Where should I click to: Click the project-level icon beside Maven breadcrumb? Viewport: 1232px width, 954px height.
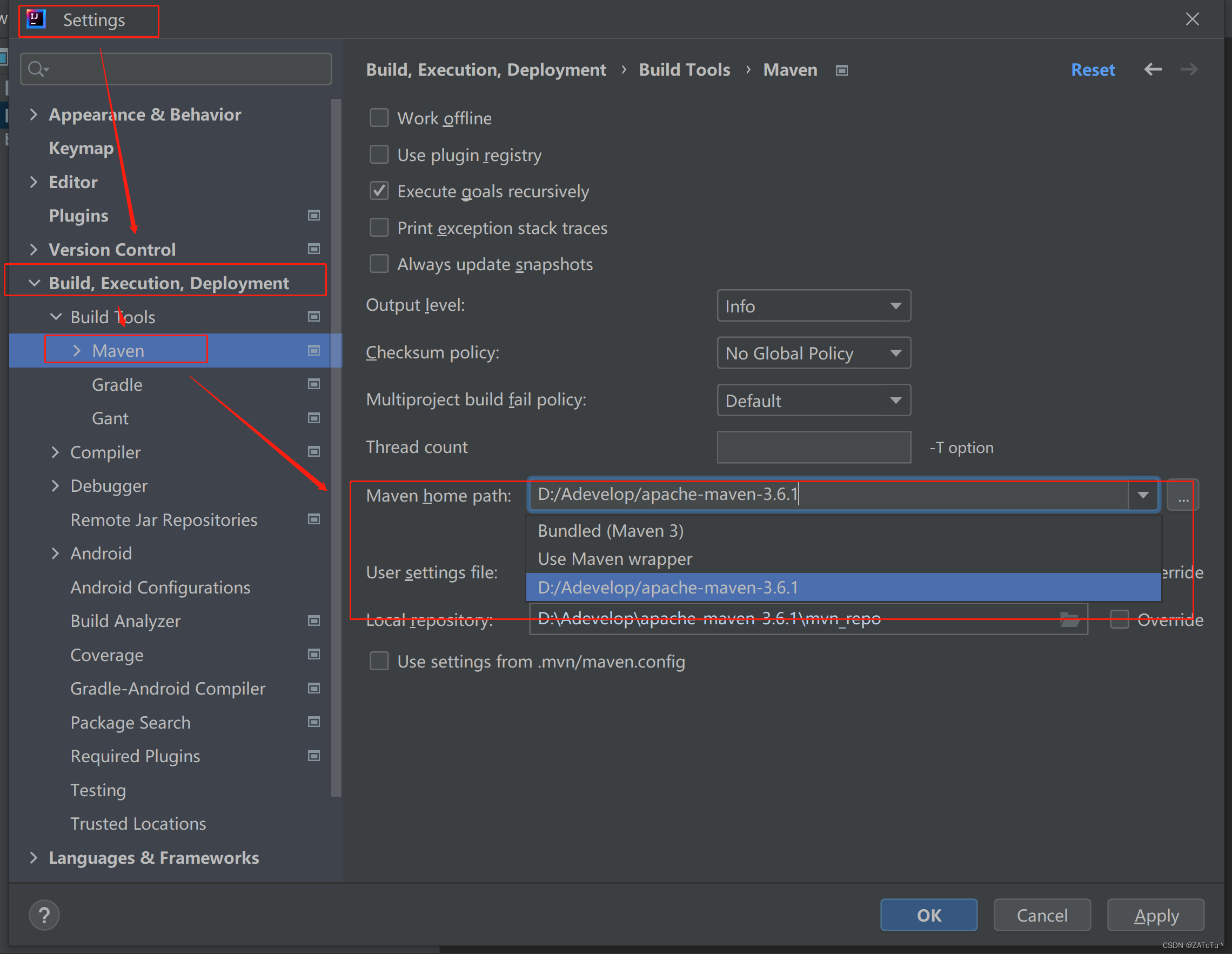tap(842, 70)
